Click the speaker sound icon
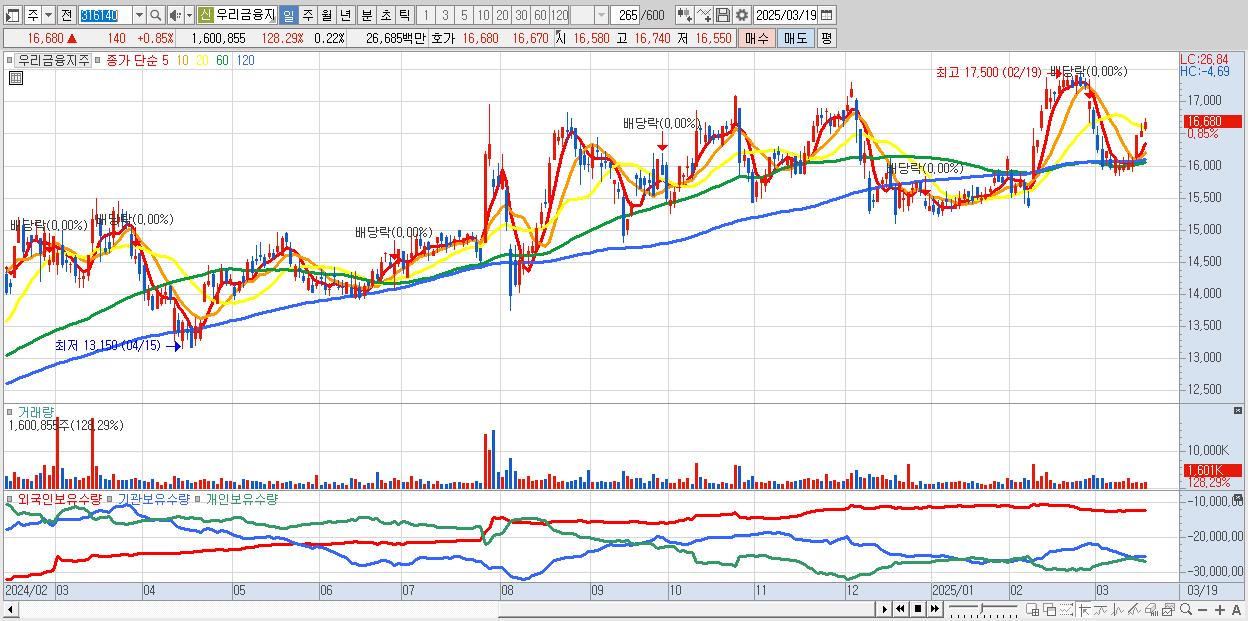The image size is (1248, 621). 175,15
